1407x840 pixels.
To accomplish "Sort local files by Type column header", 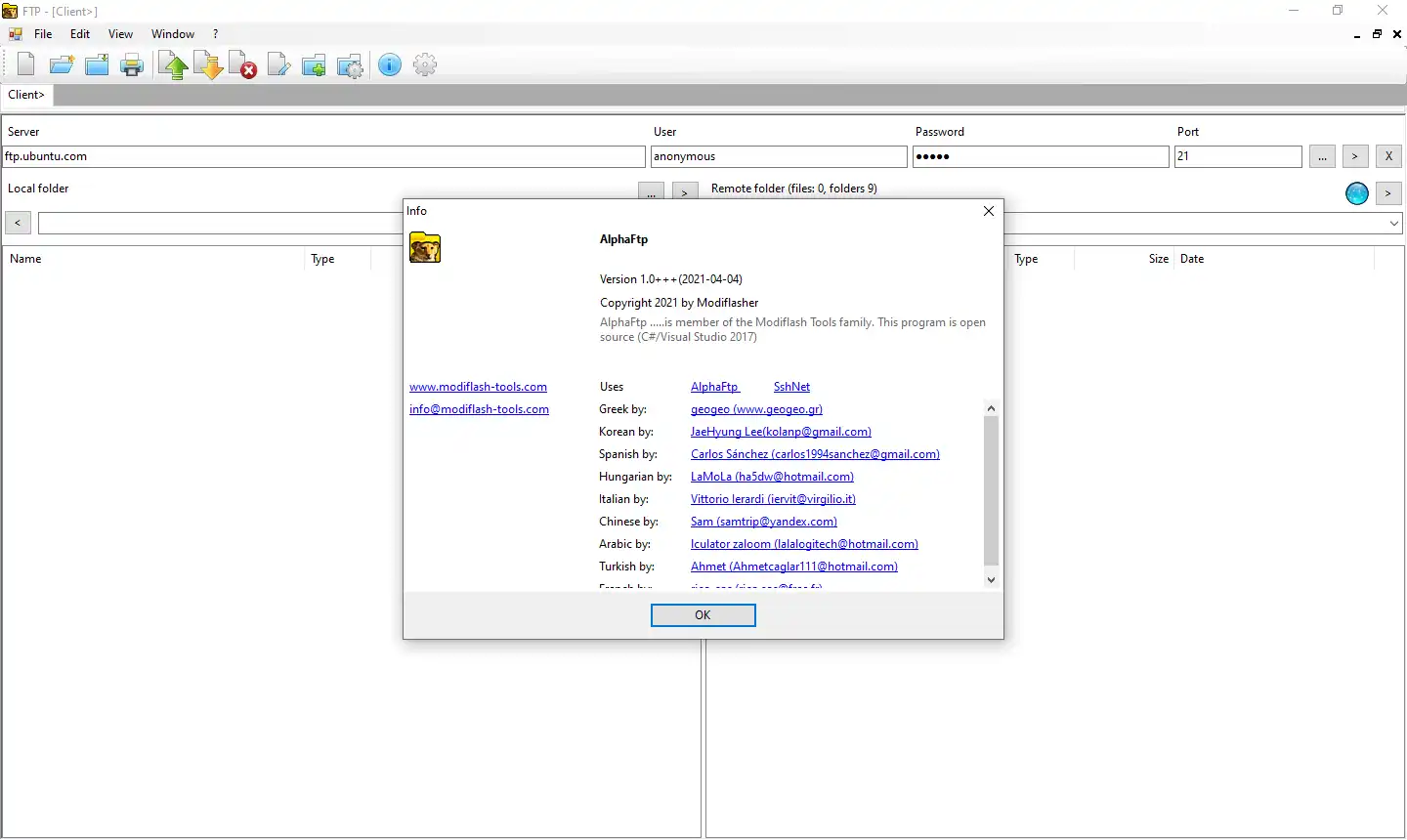I will (x=338, y=259).
